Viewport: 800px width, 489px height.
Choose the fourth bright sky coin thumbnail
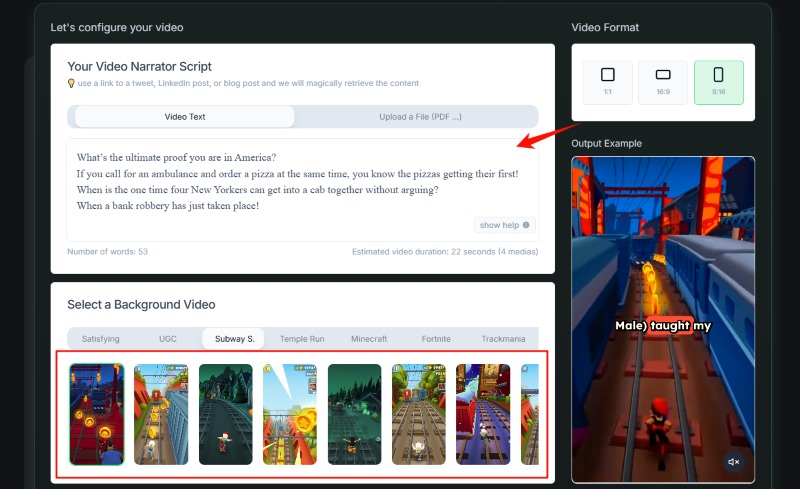click(290, 414)
